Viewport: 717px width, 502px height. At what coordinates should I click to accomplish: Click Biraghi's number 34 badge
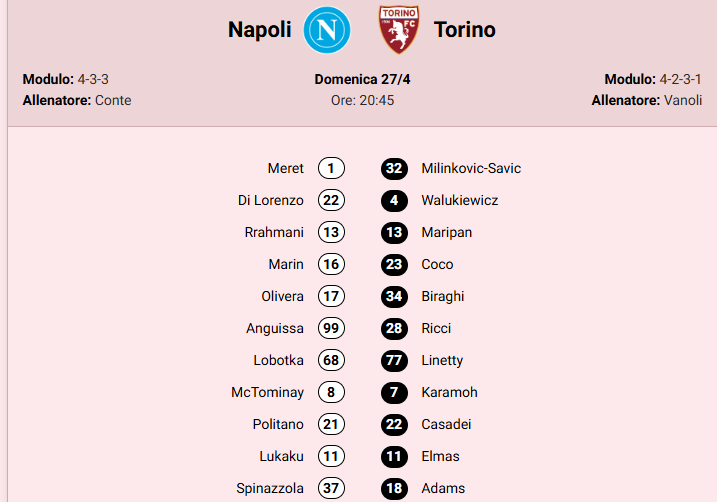394,297
